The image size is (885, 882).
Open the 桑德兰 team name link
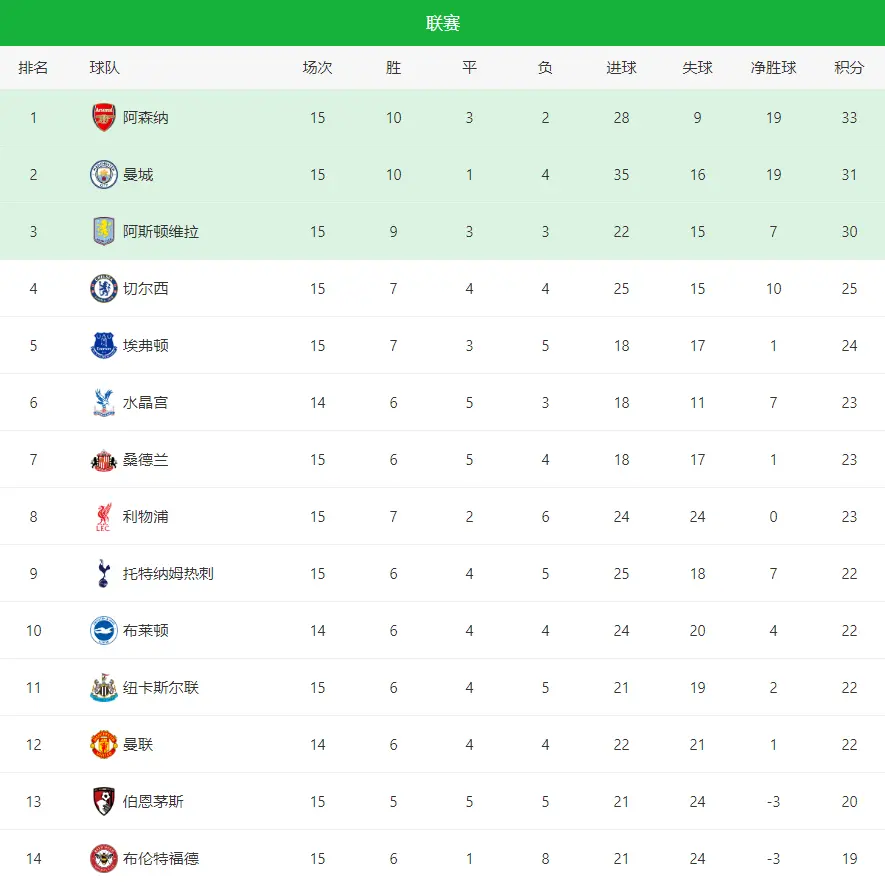146,460
